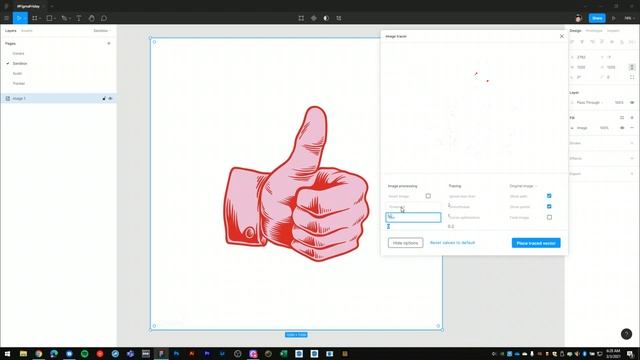Viewport: 640px width, 360px height.
Task: Click the constrain proportions icon
Action: (632, 67)
